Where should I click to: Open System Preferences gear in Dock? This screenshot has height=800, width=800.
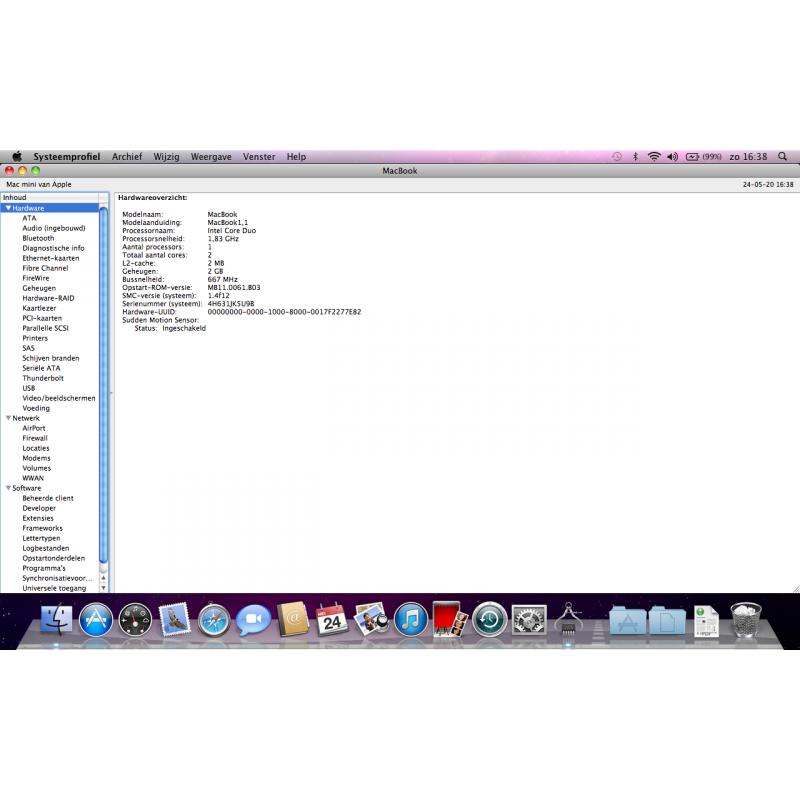[529, 619]
